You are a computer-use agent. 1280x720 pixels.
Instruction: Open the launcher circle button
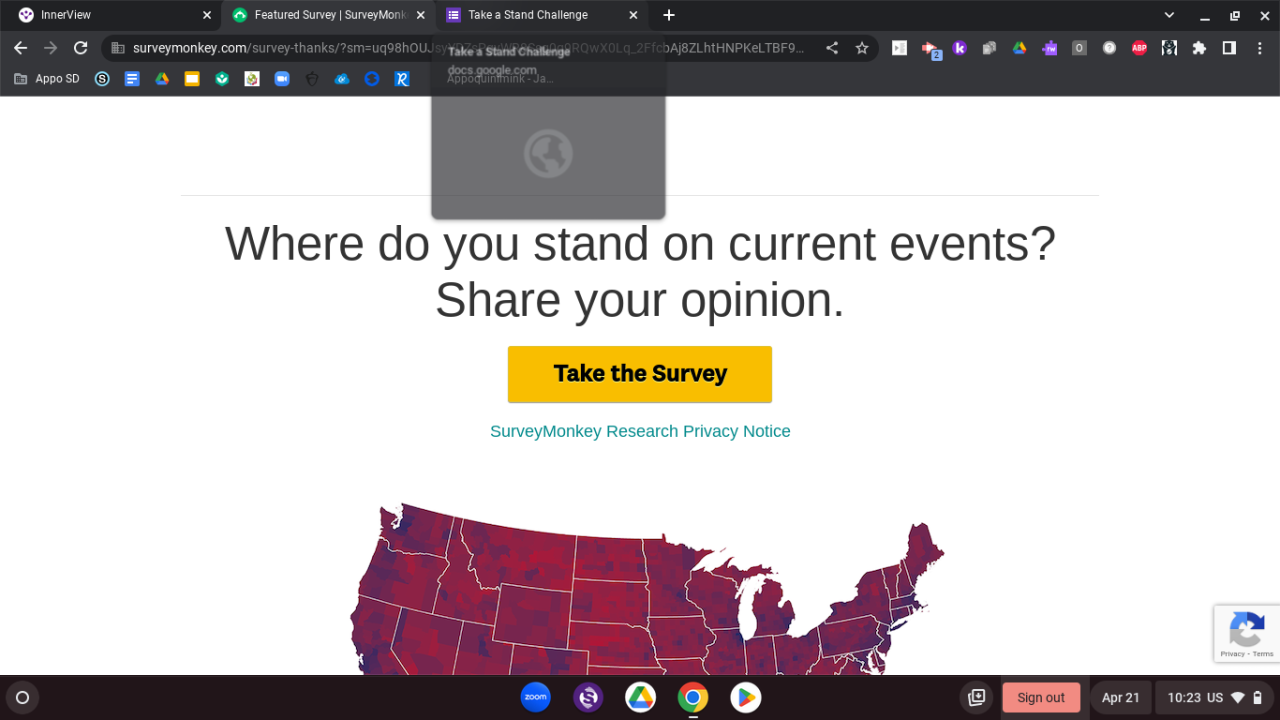(x=23, y=697)
